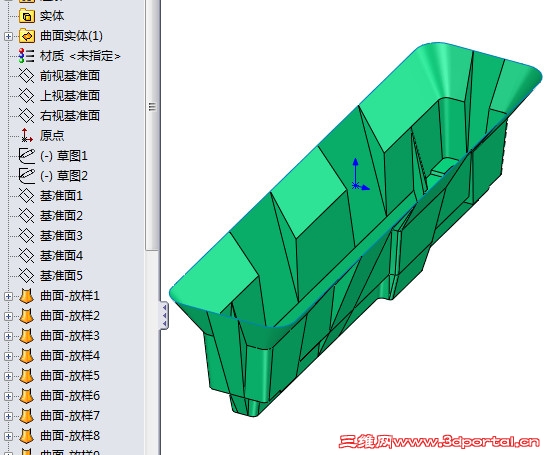Expand the 曲面-放样1 feature node
Screen dimensions: 559x455
(x=8, y=296)
